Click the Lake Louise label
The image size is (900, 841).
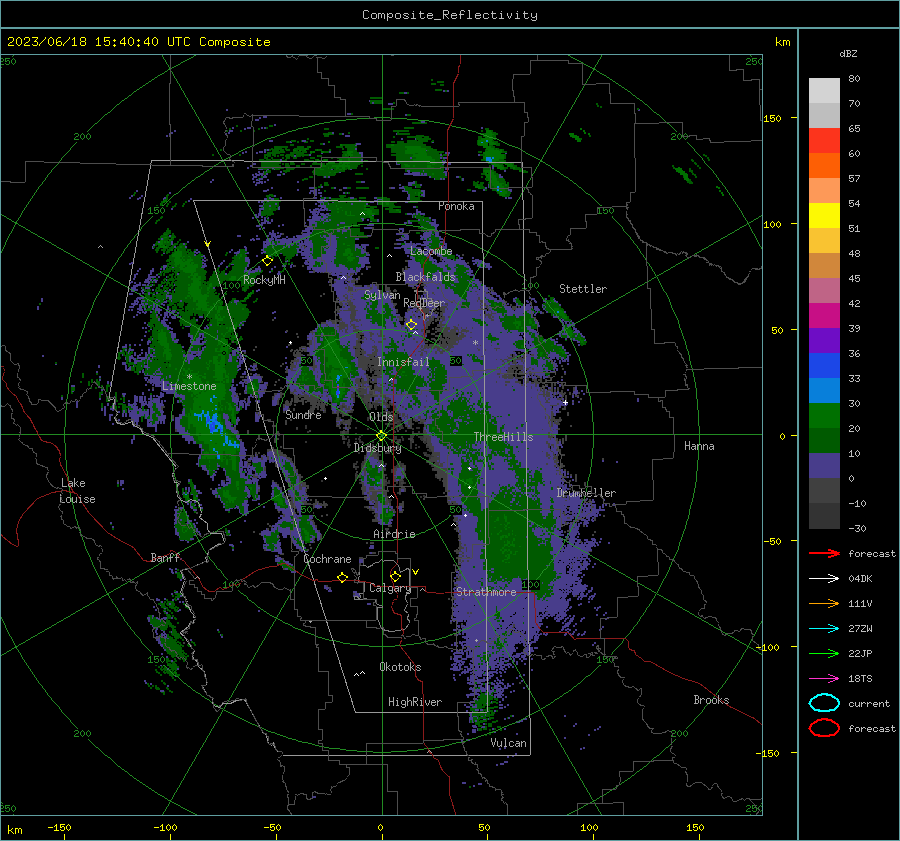pyautogui.click(x=77, y=491)
